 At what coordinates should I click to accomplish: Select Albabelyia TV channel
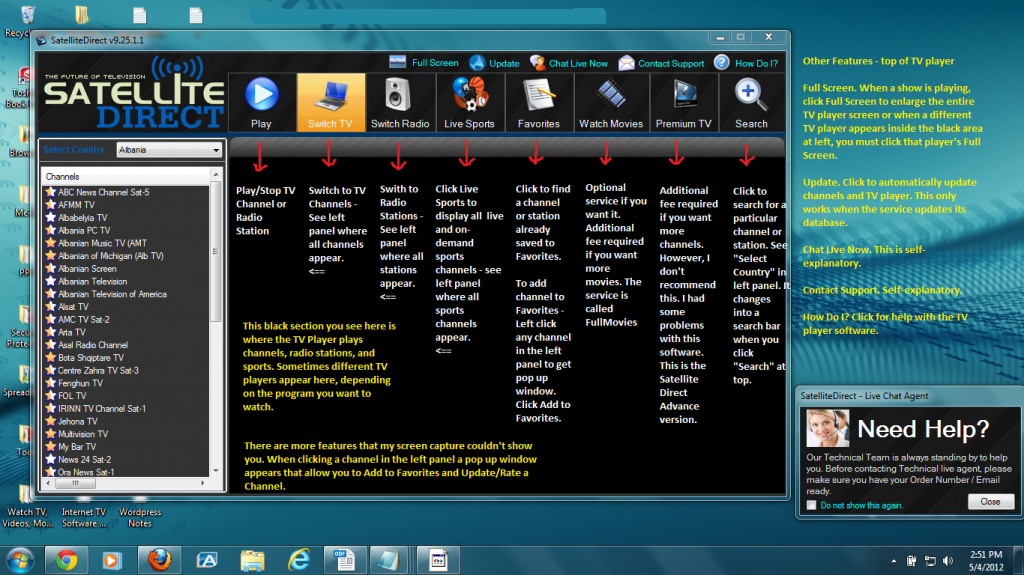click(82, 218)
